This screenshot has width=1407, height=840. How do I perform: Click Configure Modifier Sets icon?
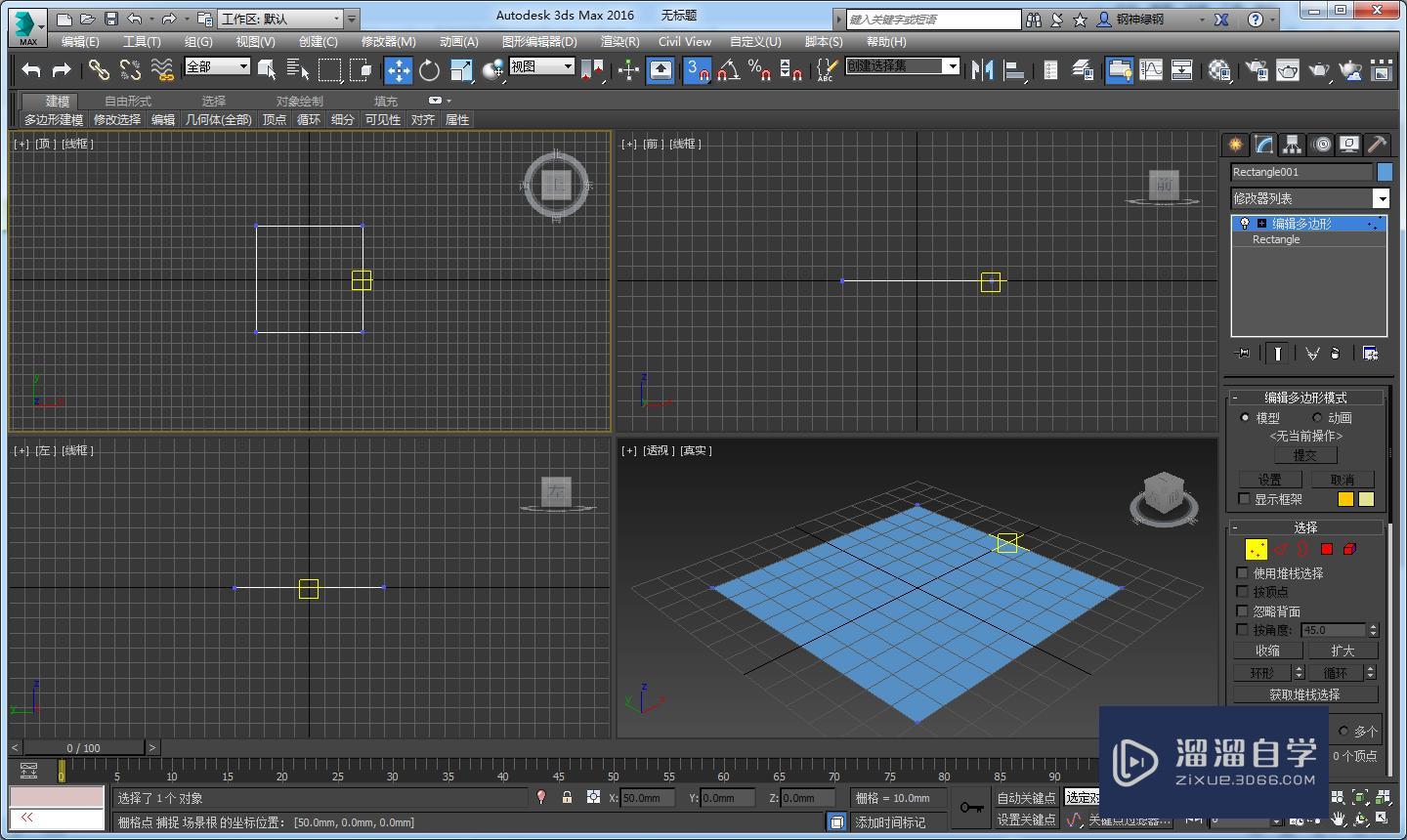(x=1370, y=353)
